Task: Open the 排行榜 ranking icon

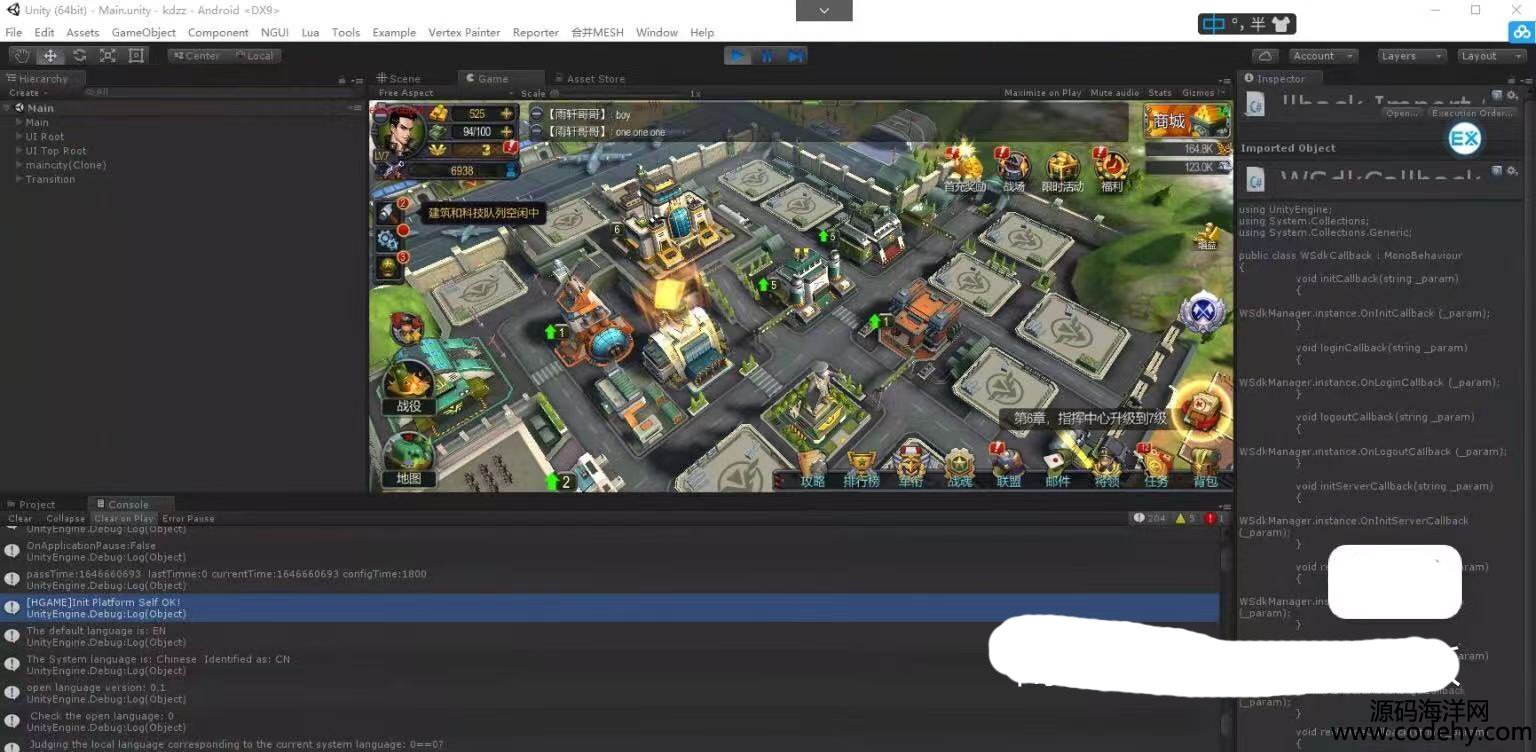Action: [861, 468]
